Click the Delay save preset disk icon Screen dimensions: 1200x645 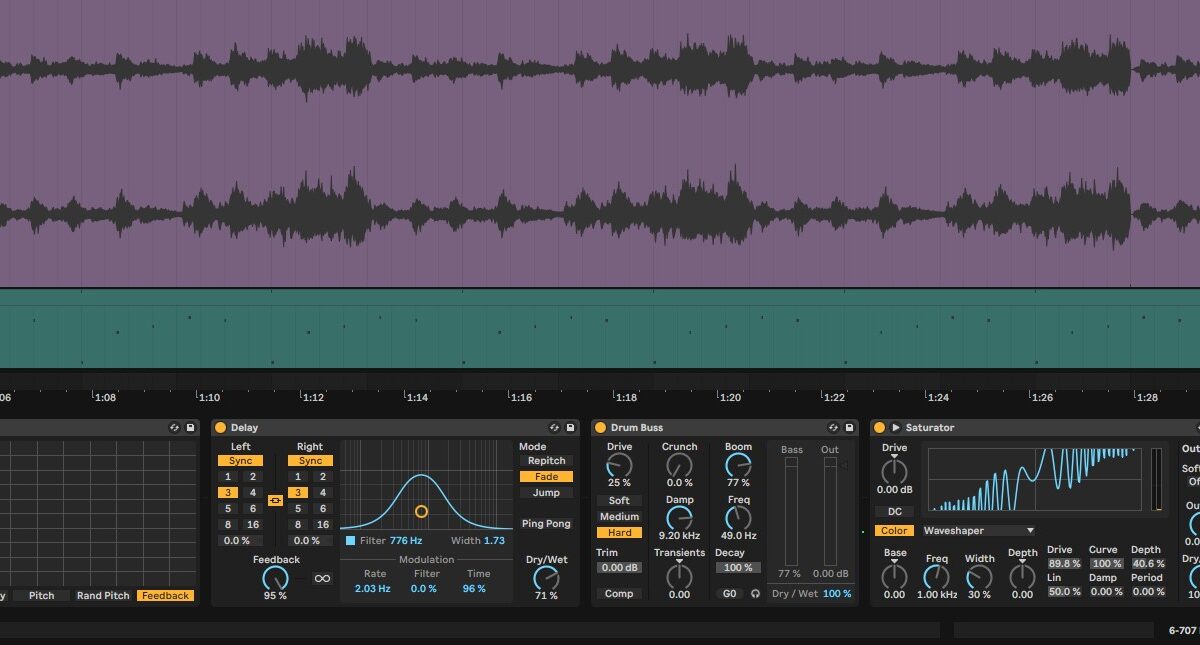570,428
